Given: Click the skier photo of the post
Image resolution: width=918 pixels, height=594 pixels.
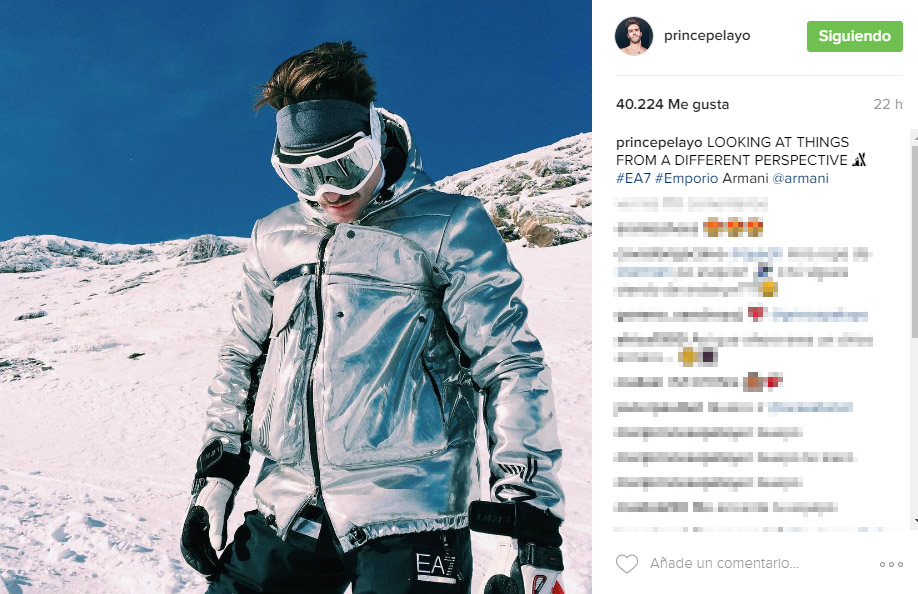Looking at the screenshot, I should tap(296, 297).
